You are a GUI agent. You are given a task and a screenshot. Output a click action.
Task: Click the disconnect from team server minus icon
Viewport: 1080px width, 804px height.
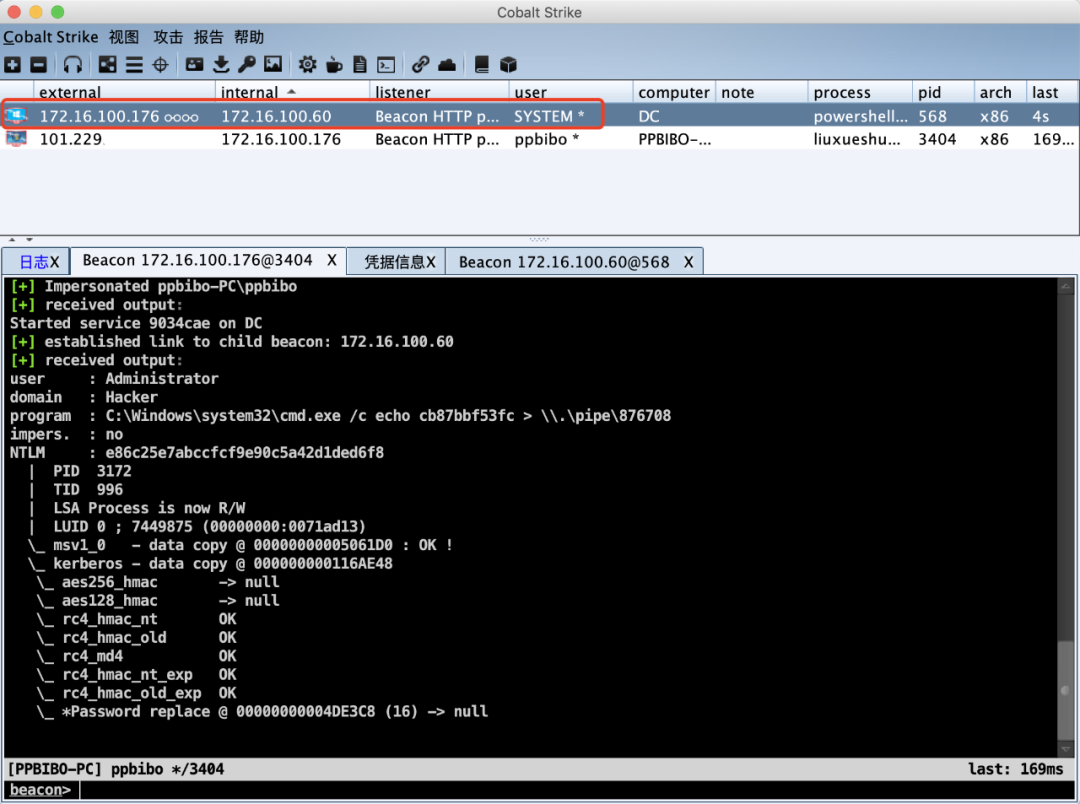[x=39, y=65]
